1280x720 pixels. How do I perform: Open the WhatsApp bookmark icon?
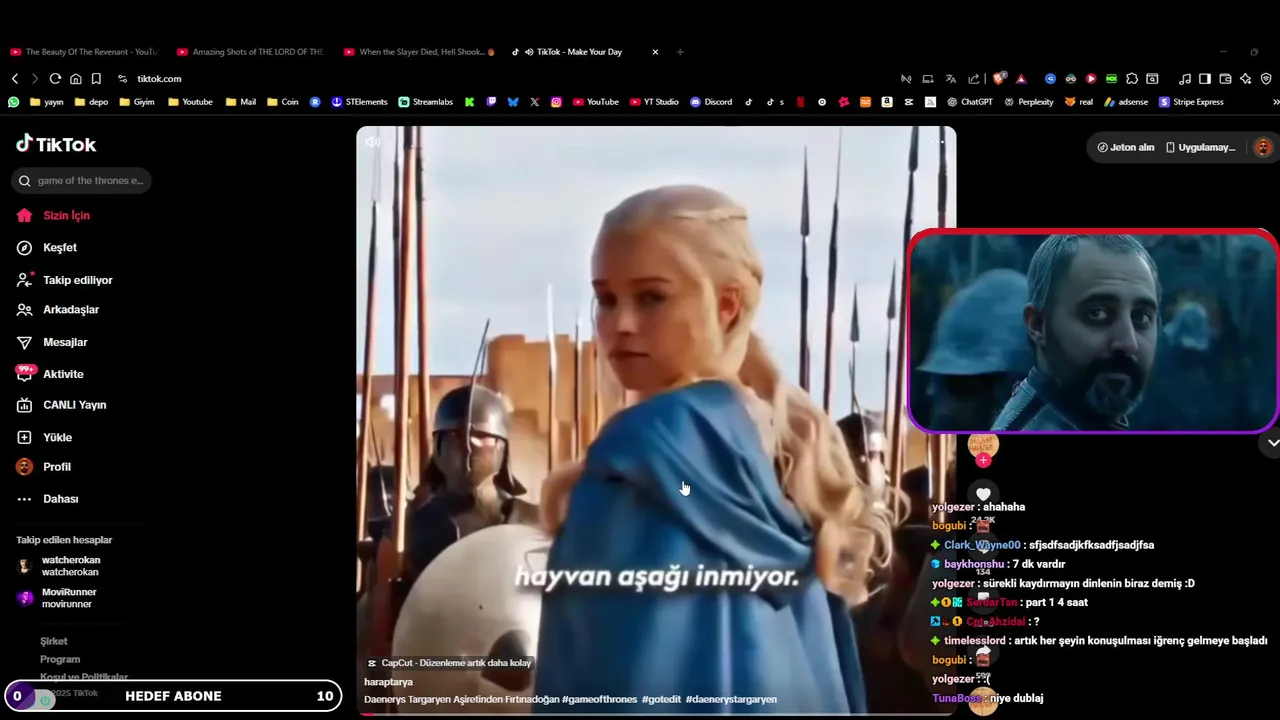(x=13, y=102)
